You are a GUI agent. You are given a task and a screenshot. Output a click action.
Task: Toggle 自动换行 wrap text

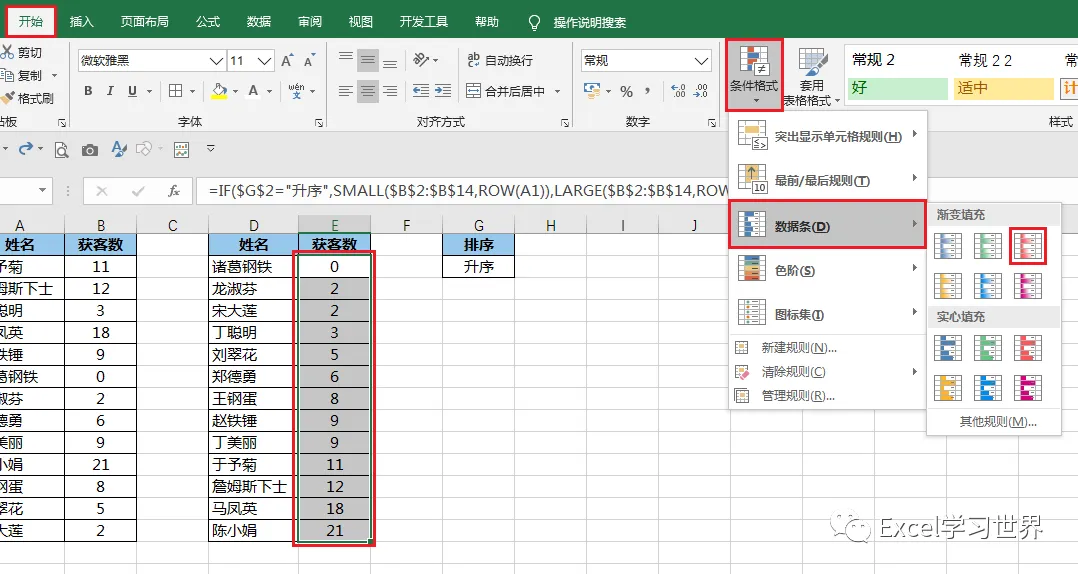500,60
